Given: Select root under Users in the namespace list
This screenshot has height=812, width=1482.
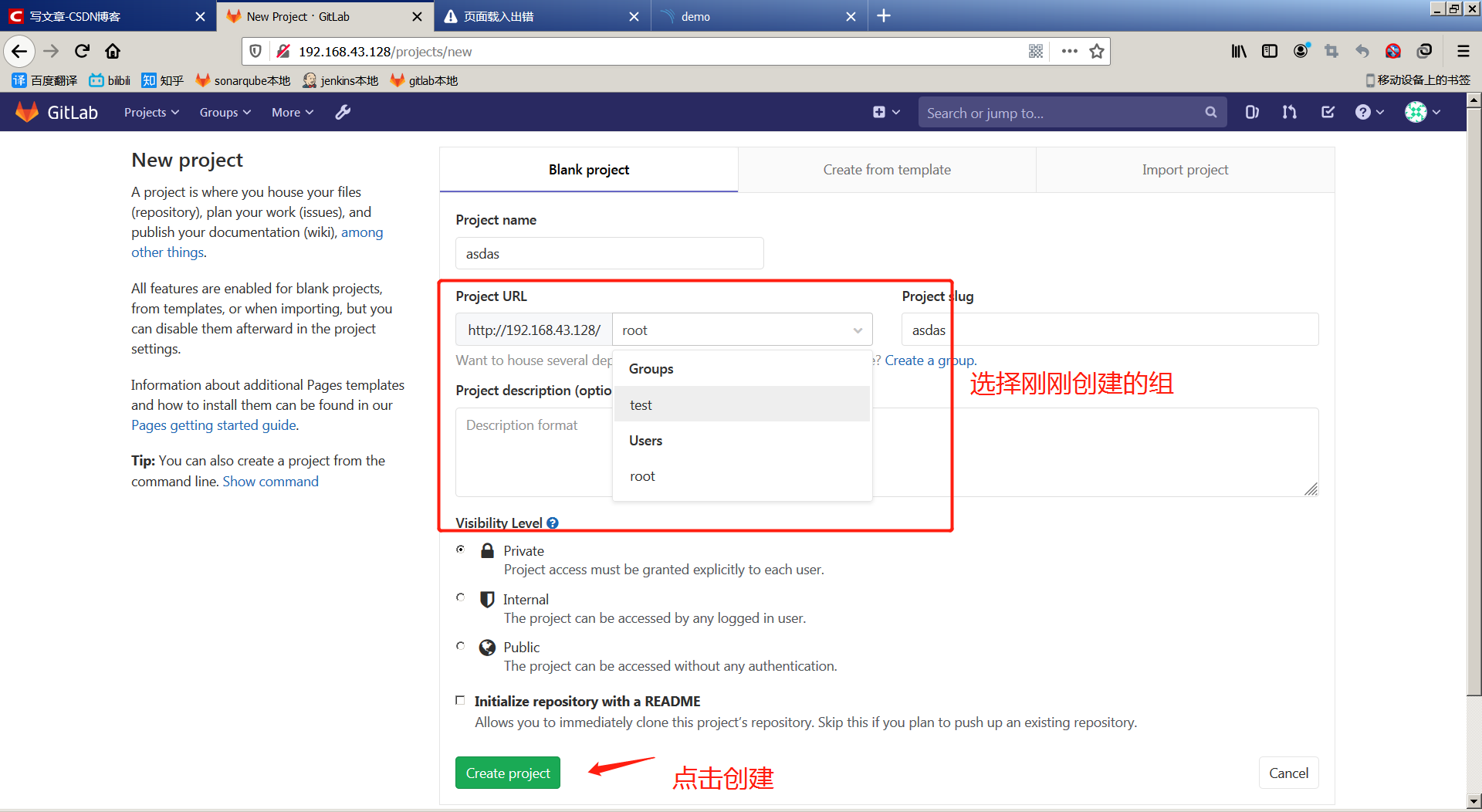Looking at the screenshot, I should point(642,475).
